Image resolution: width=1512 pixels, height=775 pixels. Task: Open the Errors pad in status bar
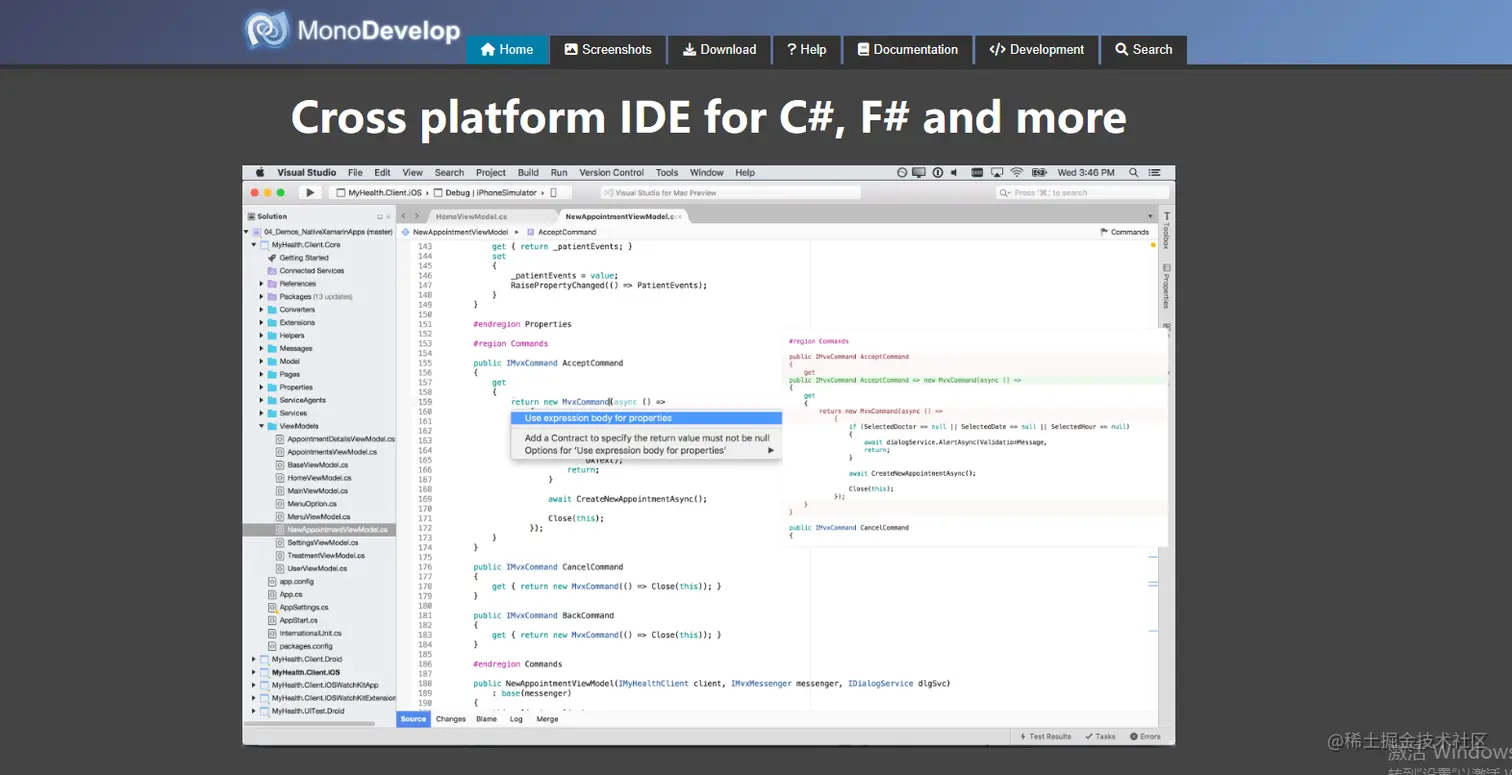1146,736
